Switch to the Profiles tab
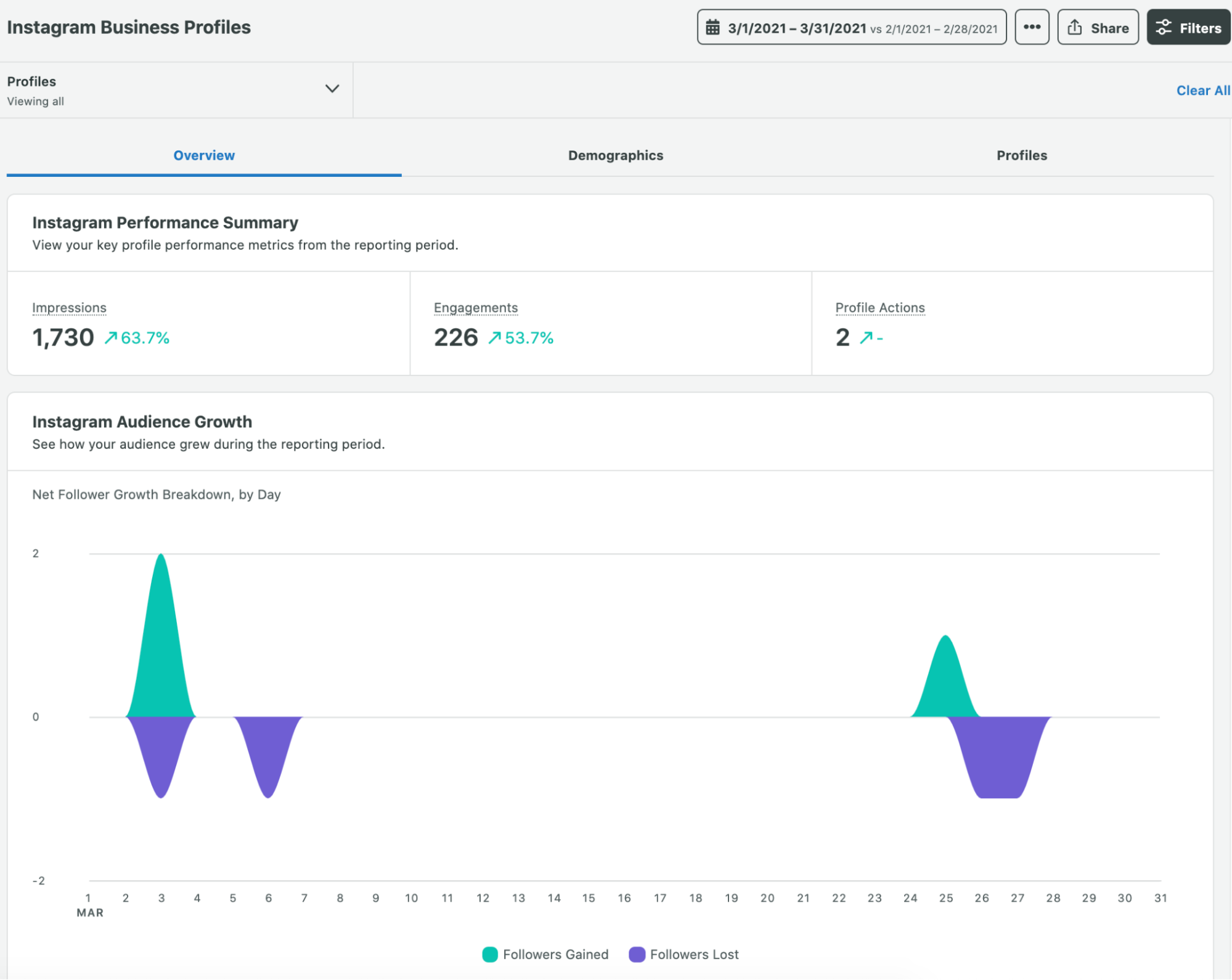The height and width of the screenshot is (980, 1232). 1021,155
